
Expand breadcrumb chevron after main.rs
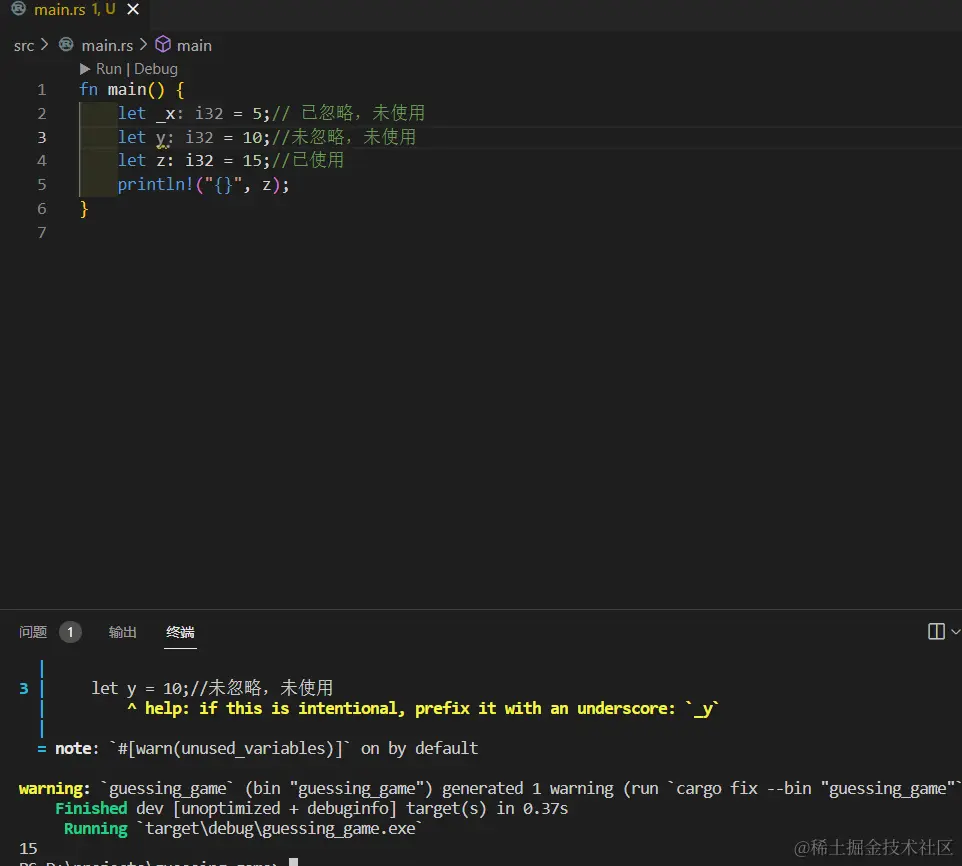click(x=144, y=45)
